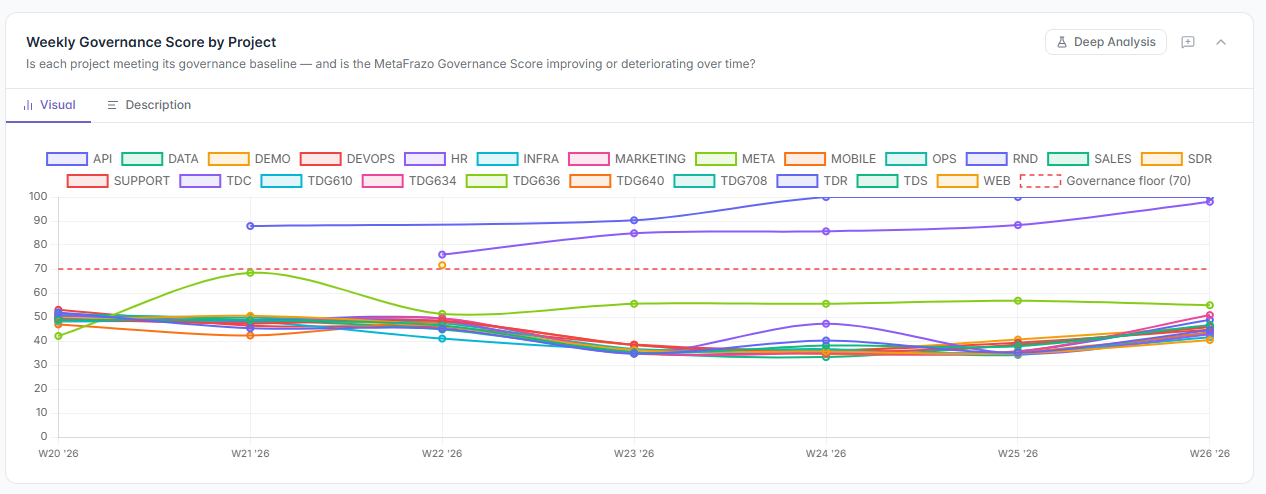Screen dimensions: 1266x494
Task: Toggle TDG640 legend entry
Action: [617, 181]
